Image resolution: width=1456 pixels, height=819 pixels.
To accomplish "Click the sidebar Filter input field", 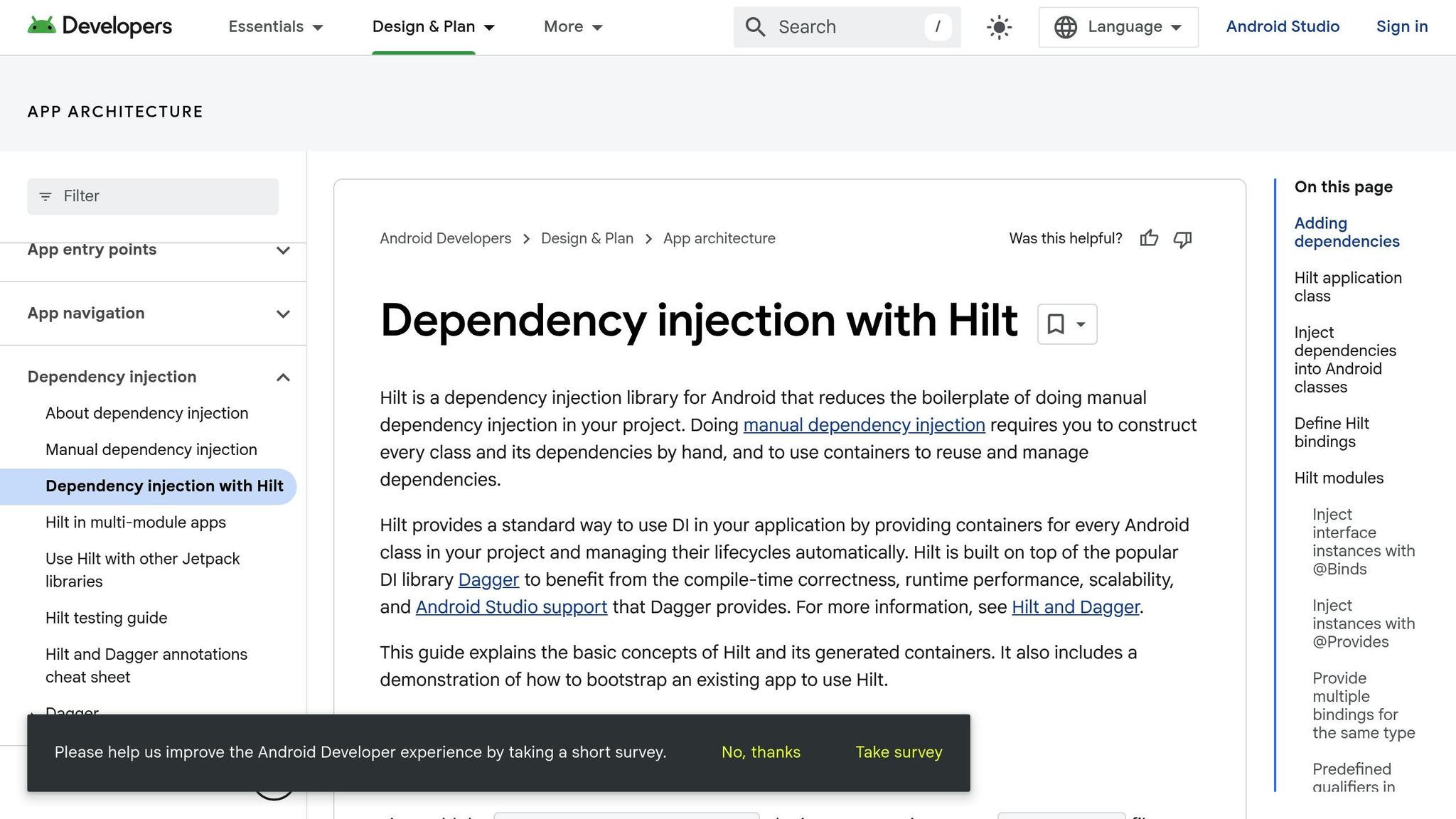I will pyautogui.click(x=153, y=196).
